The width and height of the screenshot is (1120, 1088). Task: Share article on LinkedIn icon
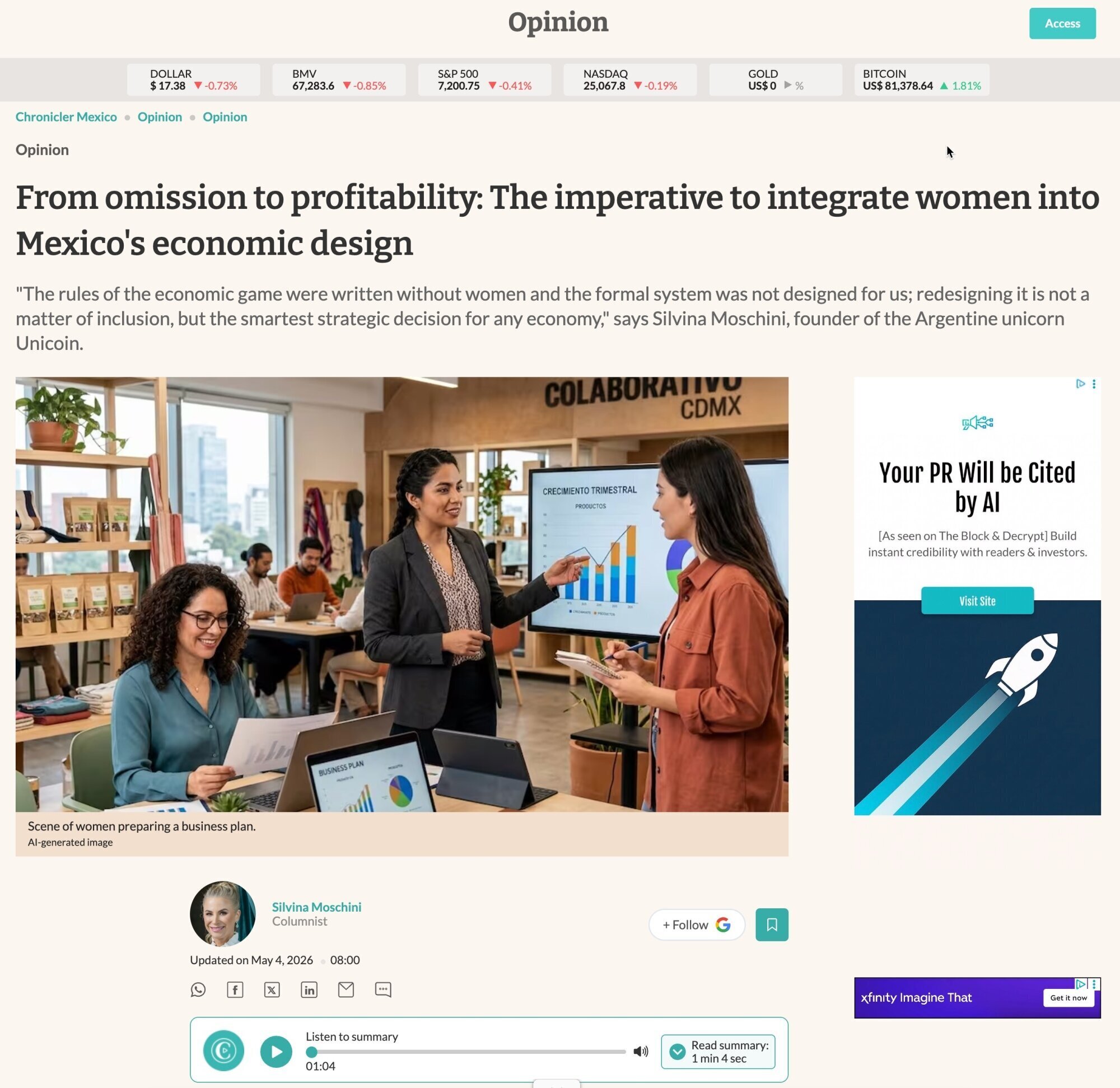click(309, 989)
